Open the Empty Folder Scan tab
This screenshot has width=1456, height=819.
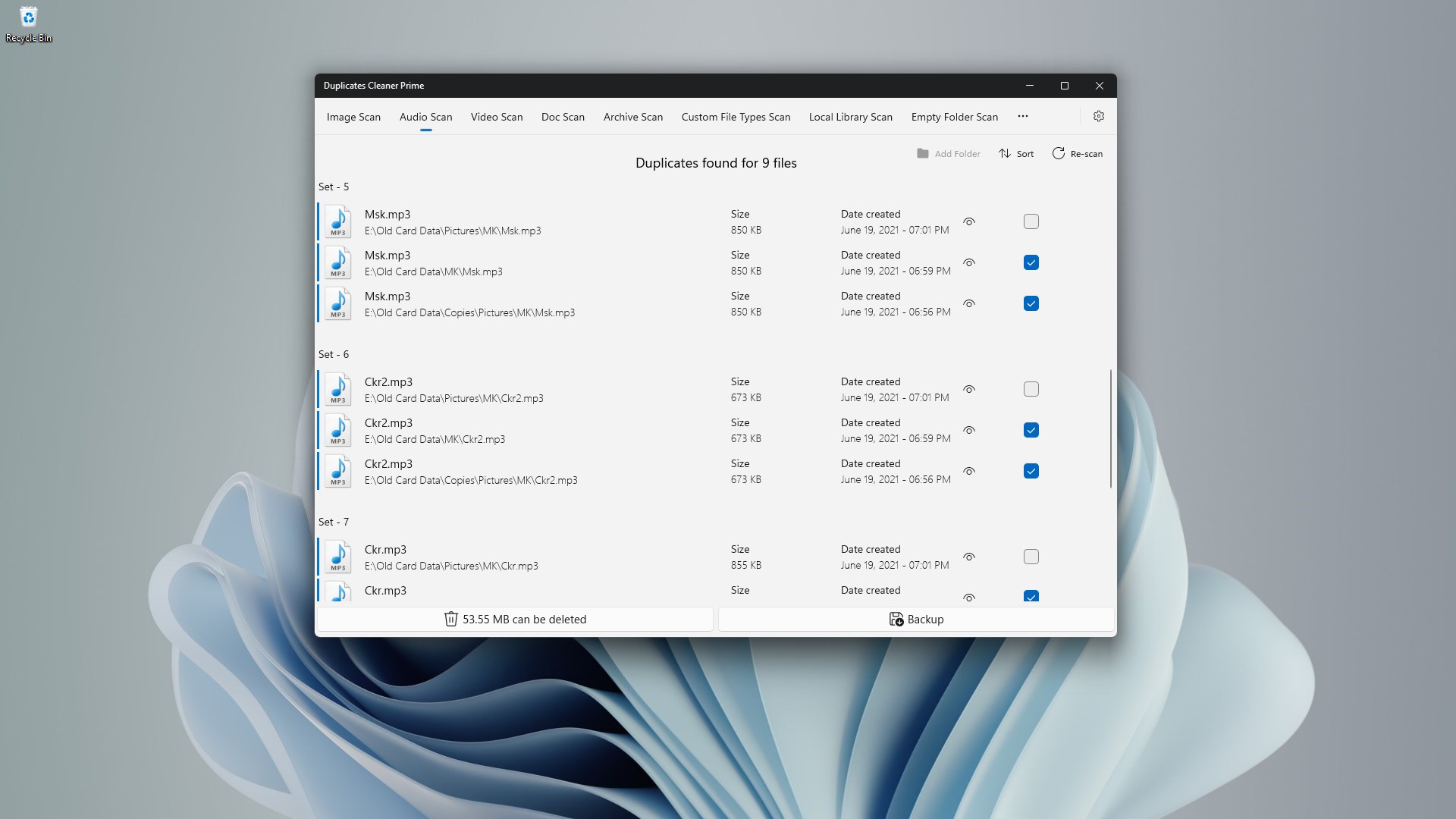click(954, 117)
